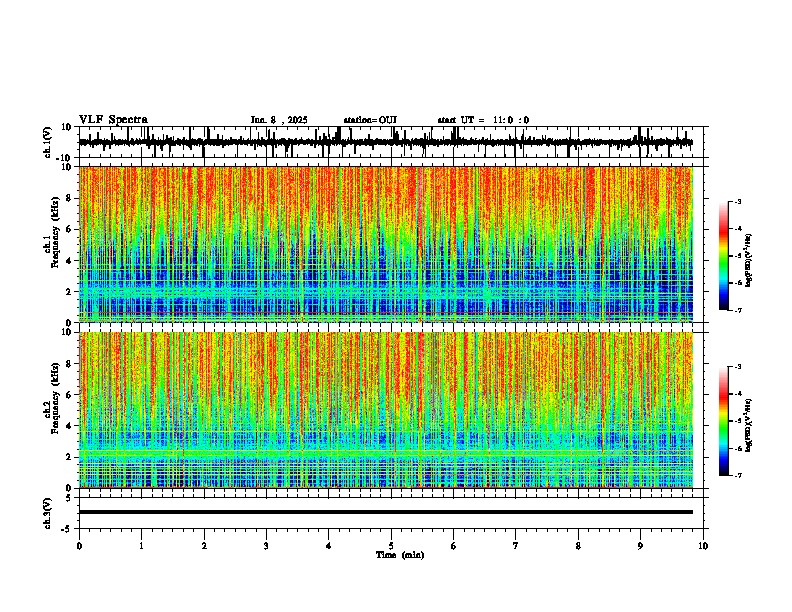Click the station identifier label in the header

[370, 120]
